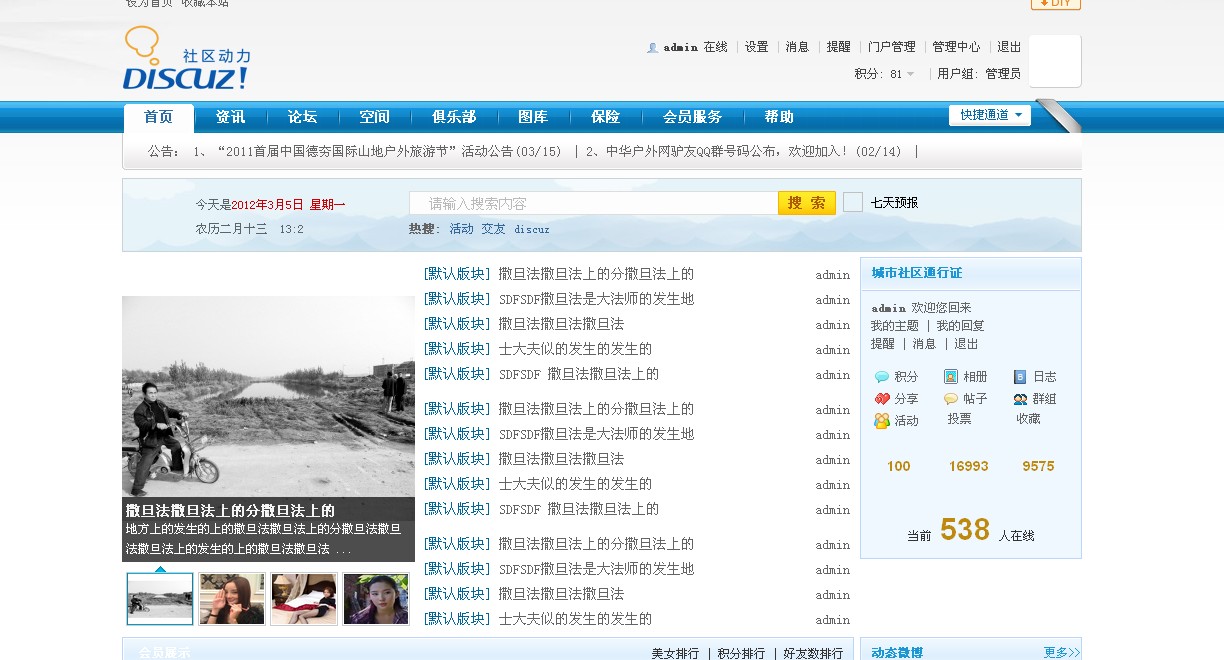This screenshot has width=1224, height=660.
Task: Focus the 请输入搜索内容 search field
Action: click(x=594, y=203)
